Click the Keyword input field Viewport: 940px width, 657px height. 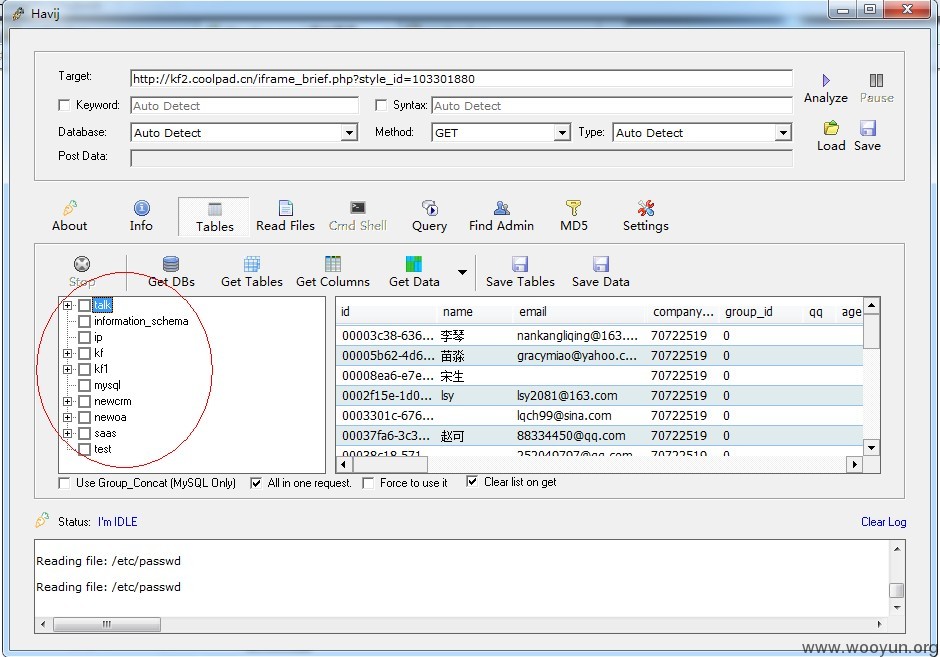(x=244, y=106)
